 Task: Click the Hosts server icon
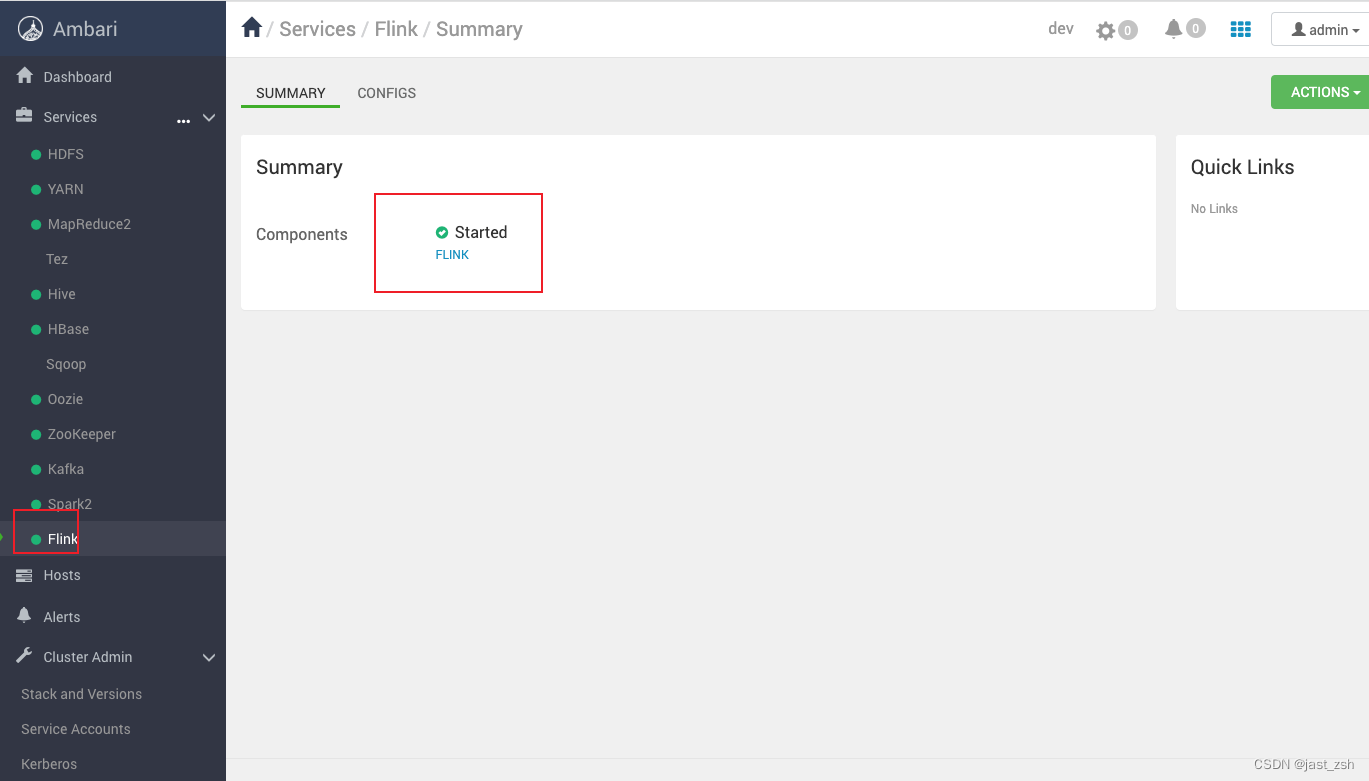pyautogui.click(x=25, y=575)
